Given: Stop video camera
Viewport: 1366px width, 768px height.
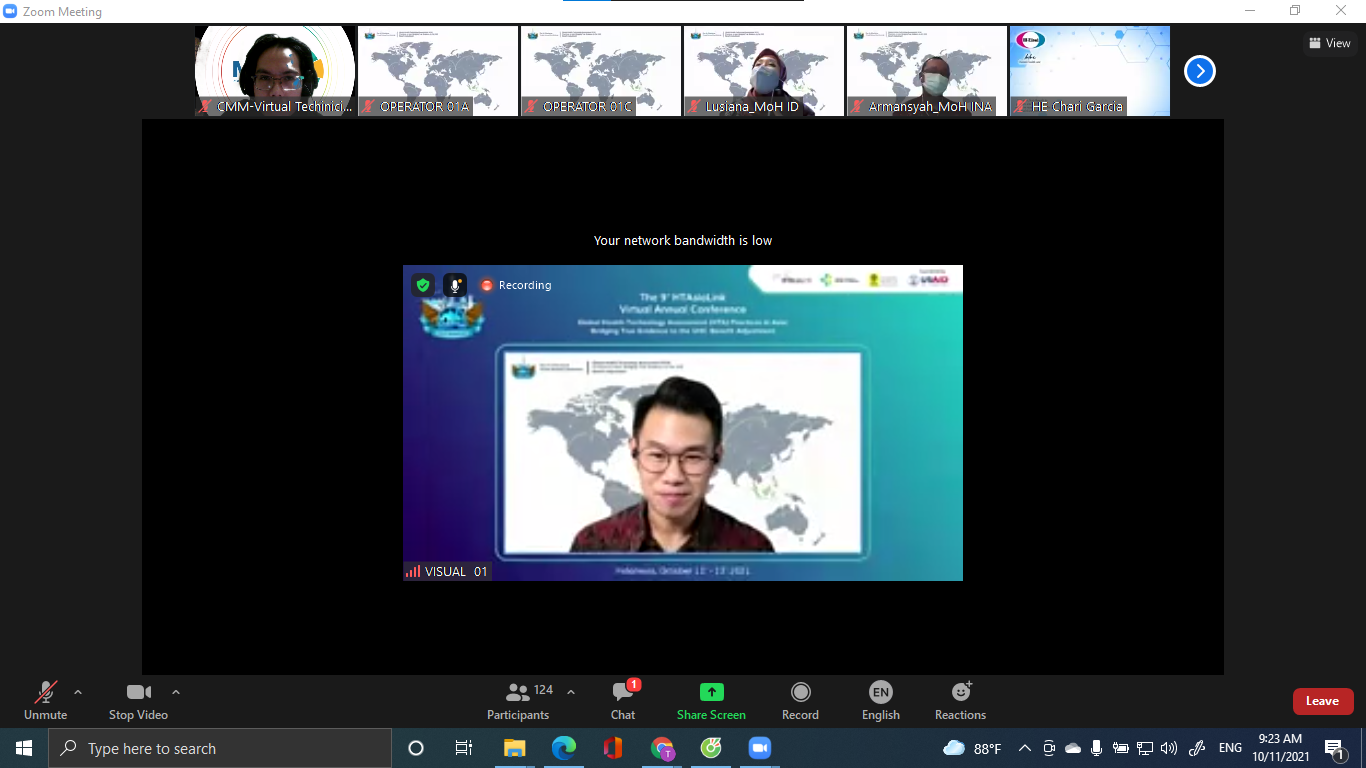Looking at the screenshot, I should pos(138,700).
